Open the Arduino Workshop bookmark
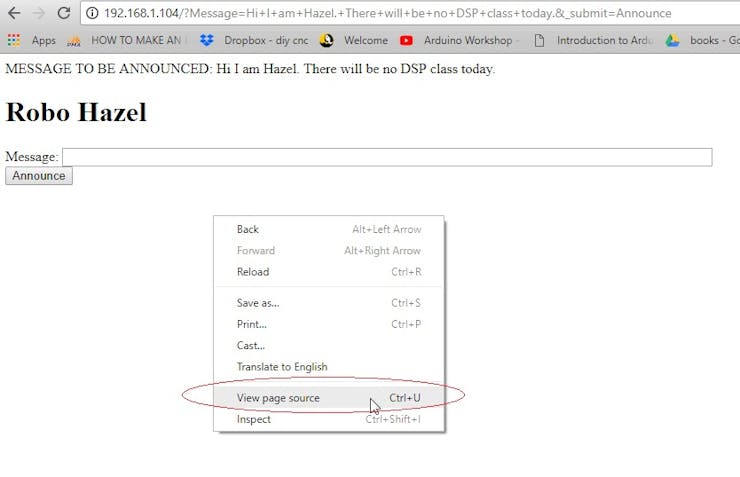This screenshot has width=740, height=477. click(468, 41)
